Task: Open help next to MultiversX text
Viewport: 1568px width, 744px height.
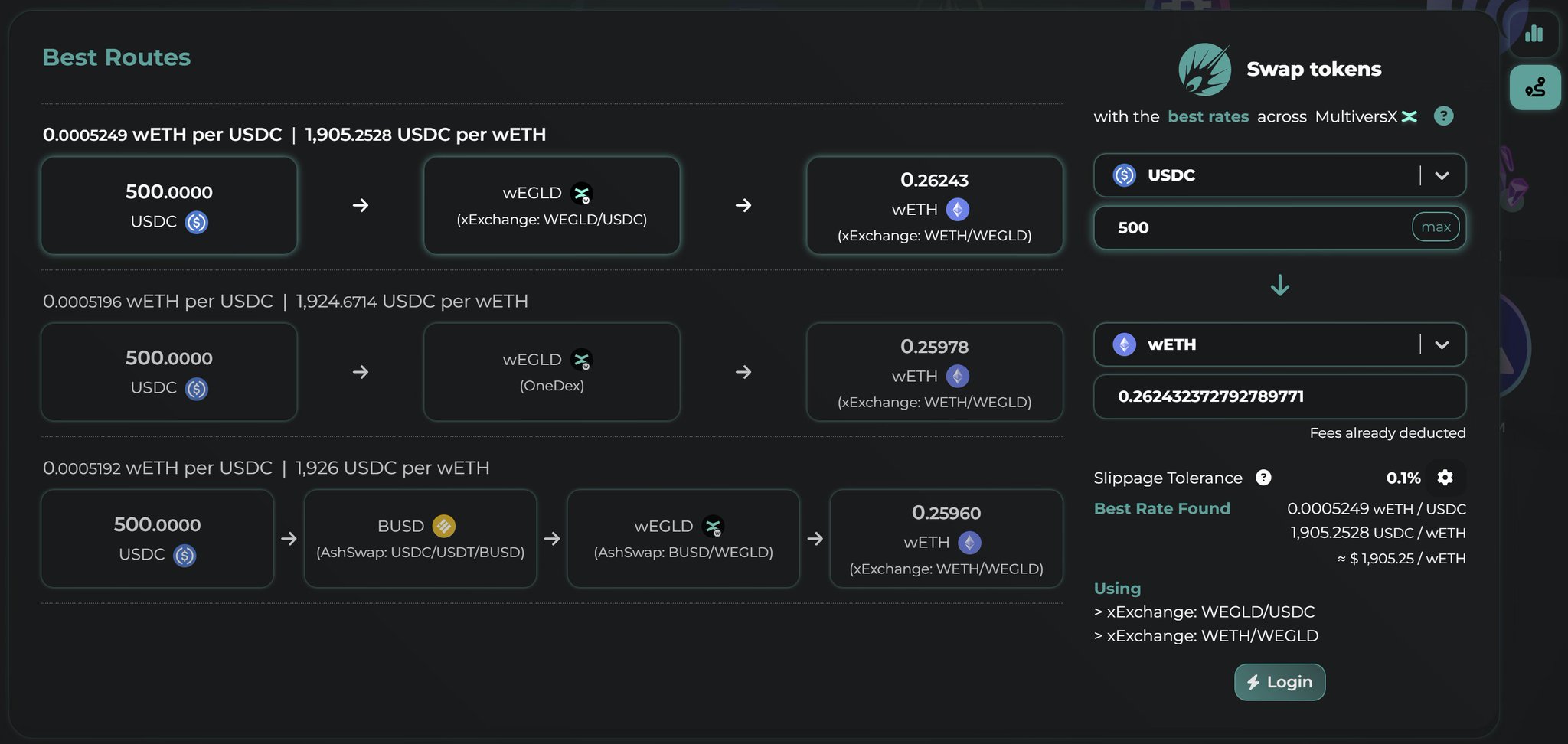Action: coord(1443,116)
